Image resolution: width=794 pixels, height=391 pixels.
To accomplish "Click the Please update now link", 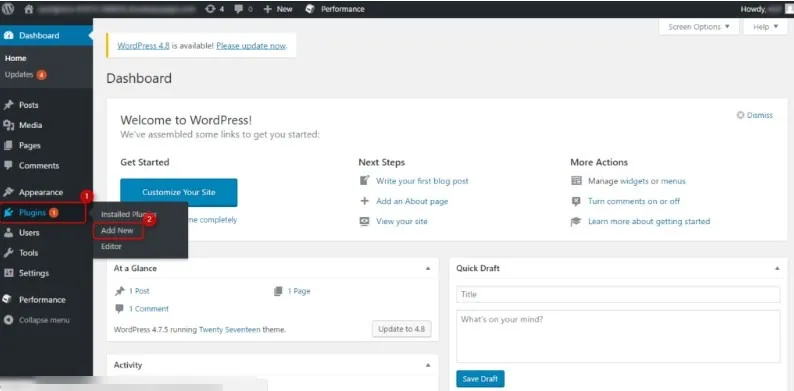I will click(251, 46).
